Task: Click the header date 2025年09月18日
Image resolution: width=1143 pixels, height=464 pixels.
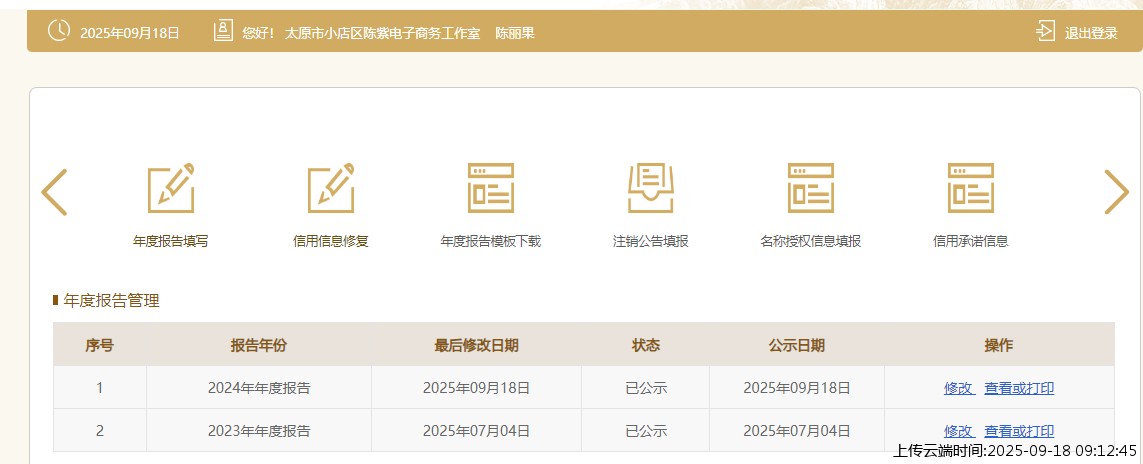Action: [130, 33]
